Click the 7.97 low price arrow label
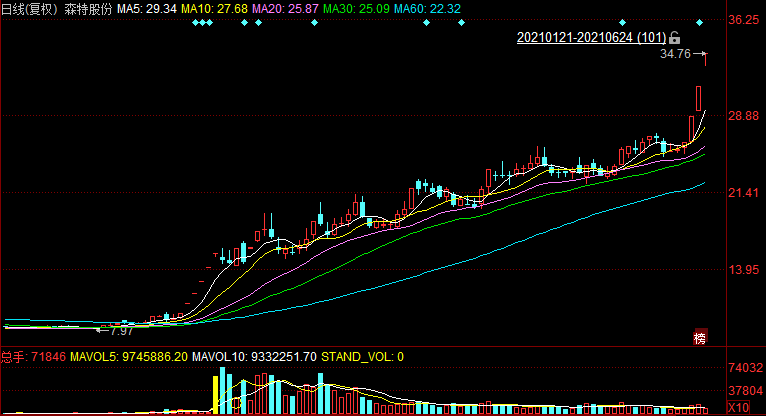766x416 pixels. click(115, 329)
